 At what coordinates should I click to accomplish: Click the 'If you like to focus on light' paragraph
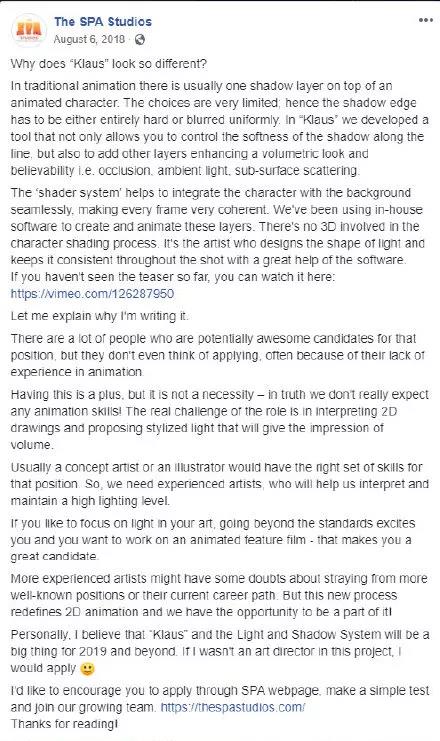coord(213,540)
